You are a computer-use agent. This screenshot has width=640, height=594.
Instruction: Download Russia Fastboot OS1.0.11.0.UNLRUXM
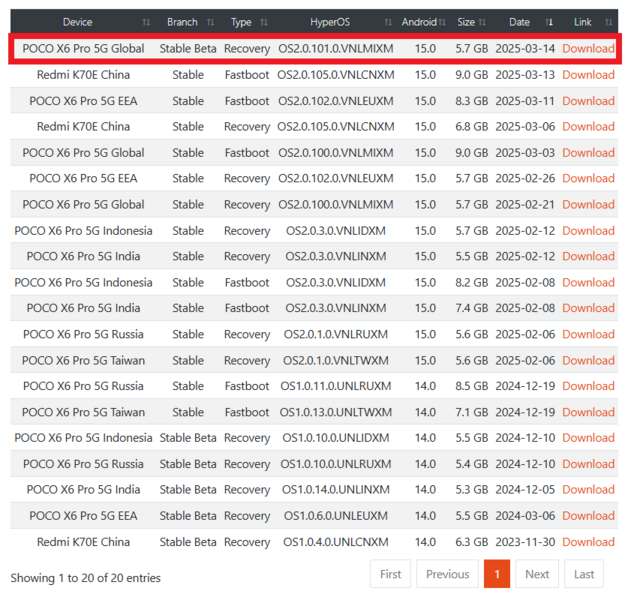(588, 386)
